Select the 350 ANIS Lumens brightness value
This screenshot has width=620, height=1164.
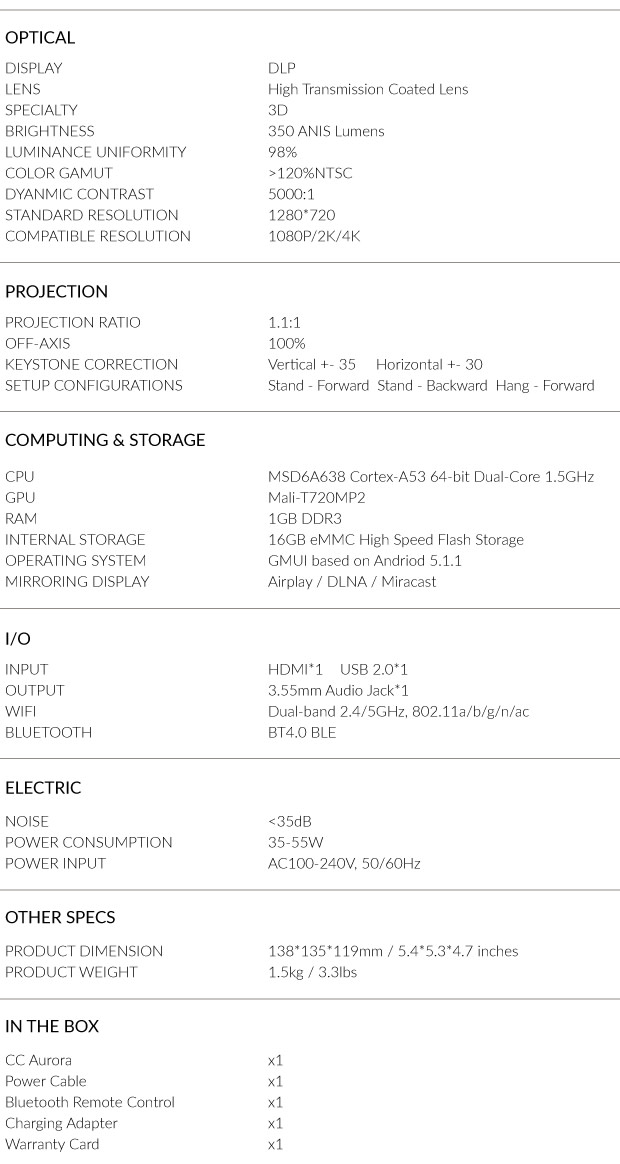(326, 131)
